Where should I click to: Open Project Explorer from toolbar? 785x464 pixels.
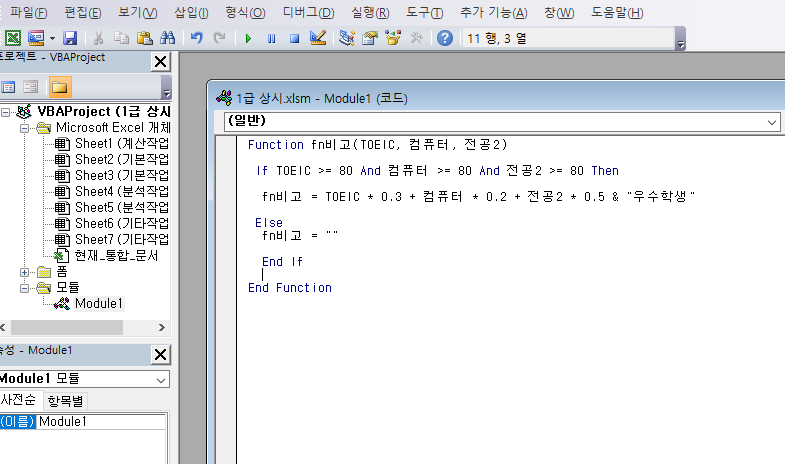click(347, 38)
